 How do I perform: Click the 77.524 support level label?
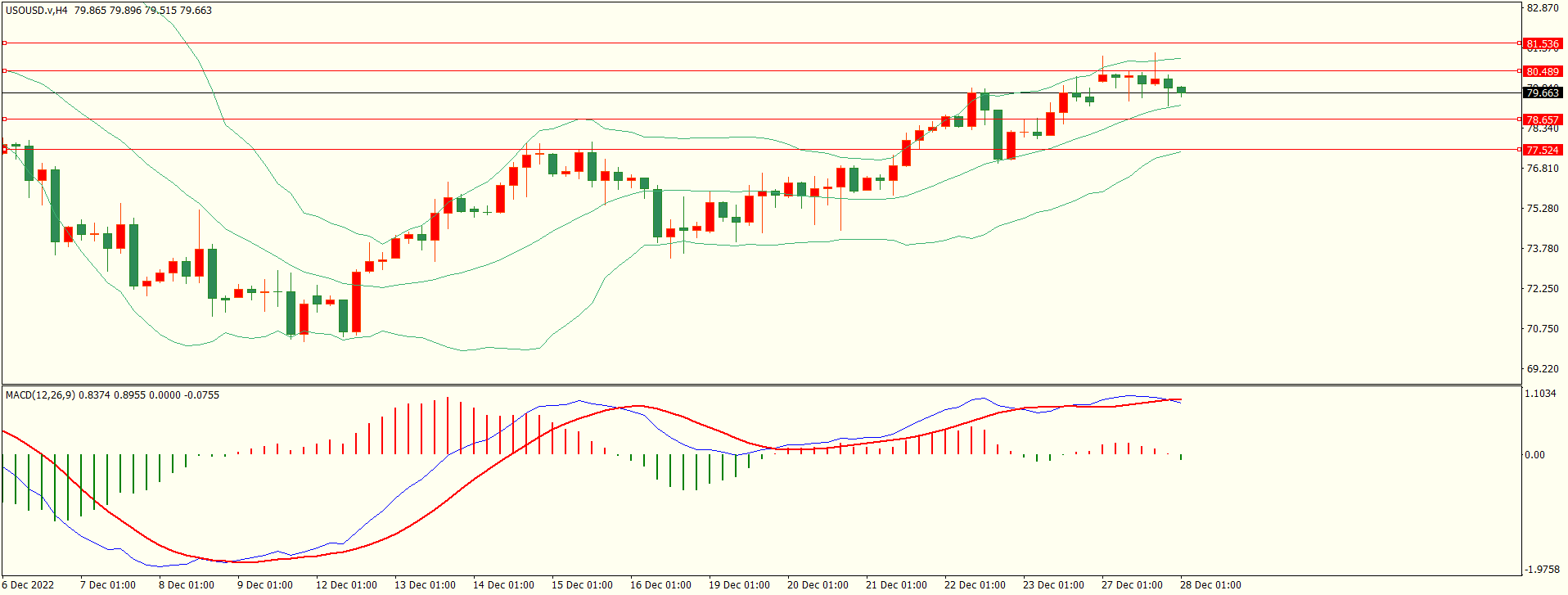tap(1542, 150)
